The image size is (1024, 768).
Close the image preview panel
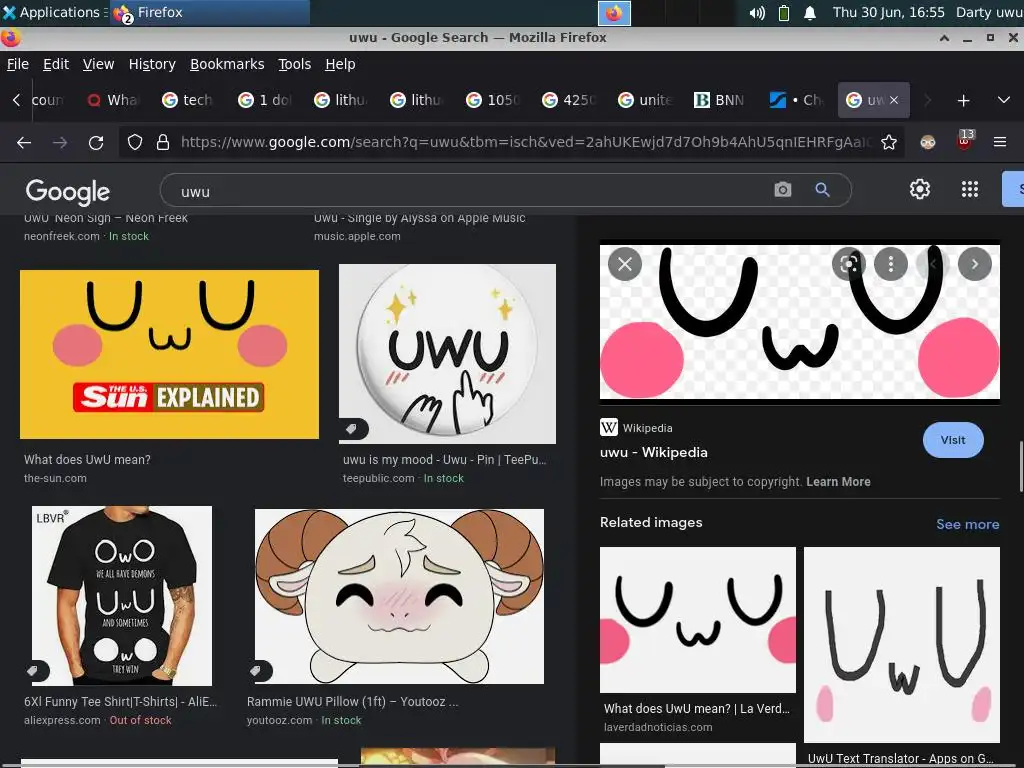tap(625, 264)
